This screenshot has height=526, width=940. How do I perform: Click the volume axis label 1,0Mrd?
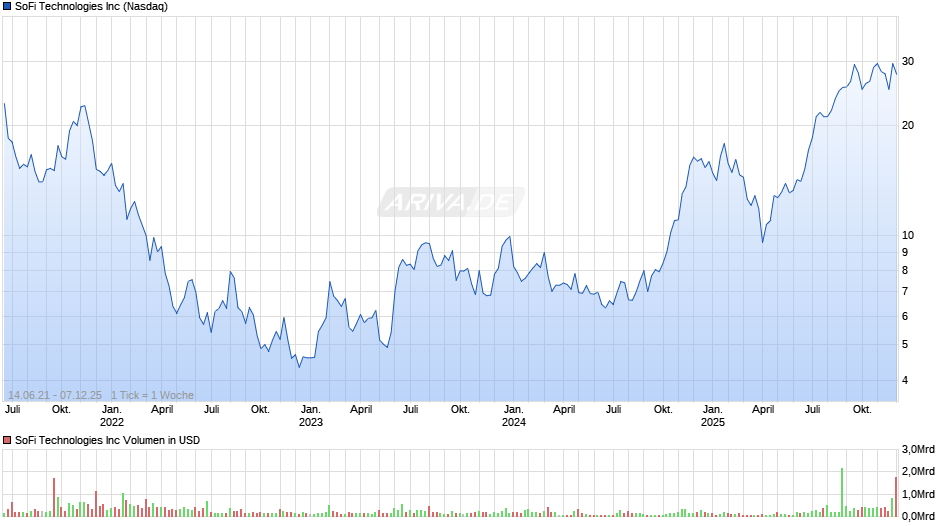coord(918,494)
